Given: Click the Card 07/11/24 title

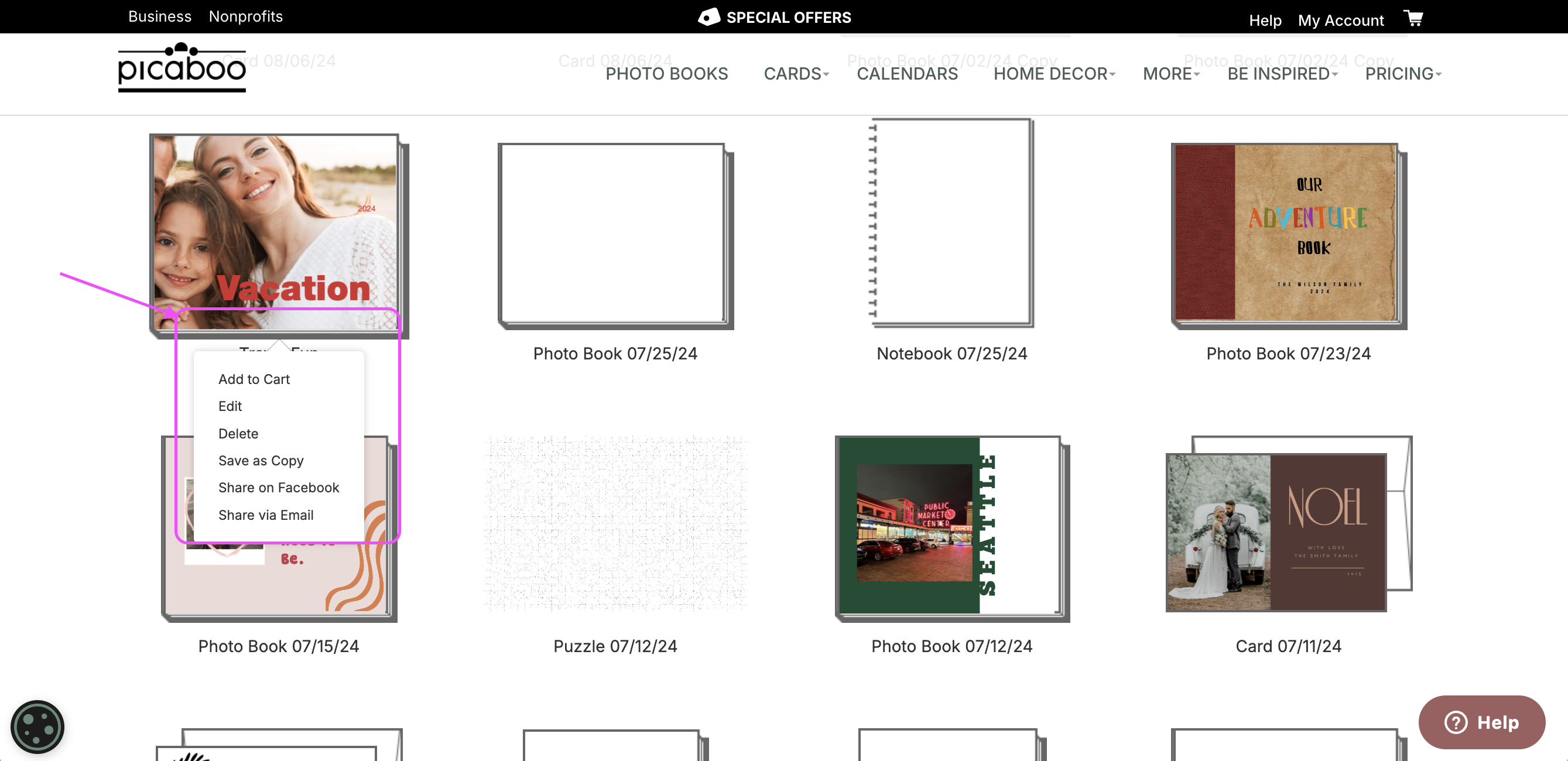Looking at the screenshot, I should tap(1289, 646).
